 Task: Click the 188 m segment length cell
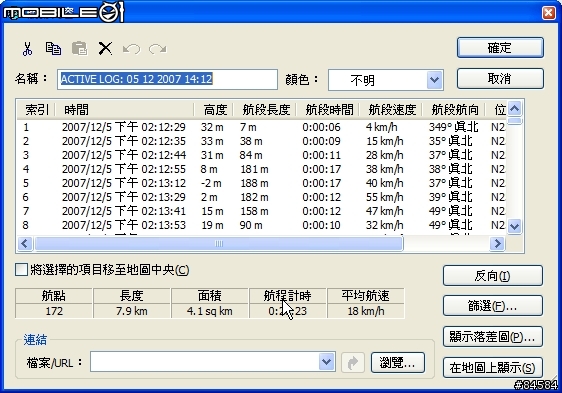(254, 183)
